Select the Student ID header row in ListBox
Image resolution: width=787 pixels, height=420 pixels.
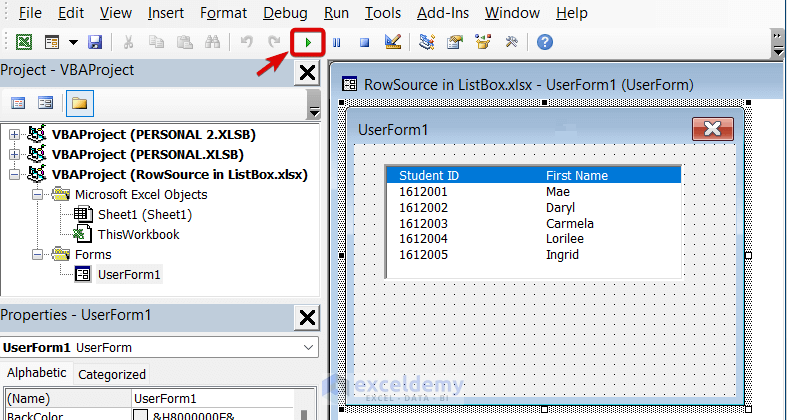(535, 176)
